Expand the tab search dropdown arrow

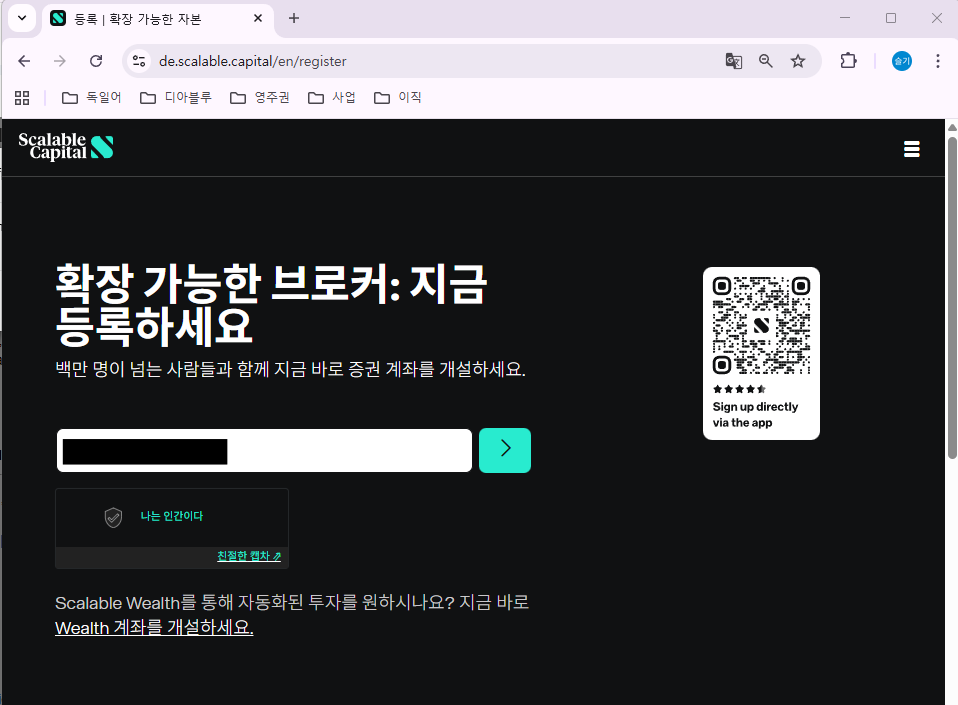click(22, 18)
